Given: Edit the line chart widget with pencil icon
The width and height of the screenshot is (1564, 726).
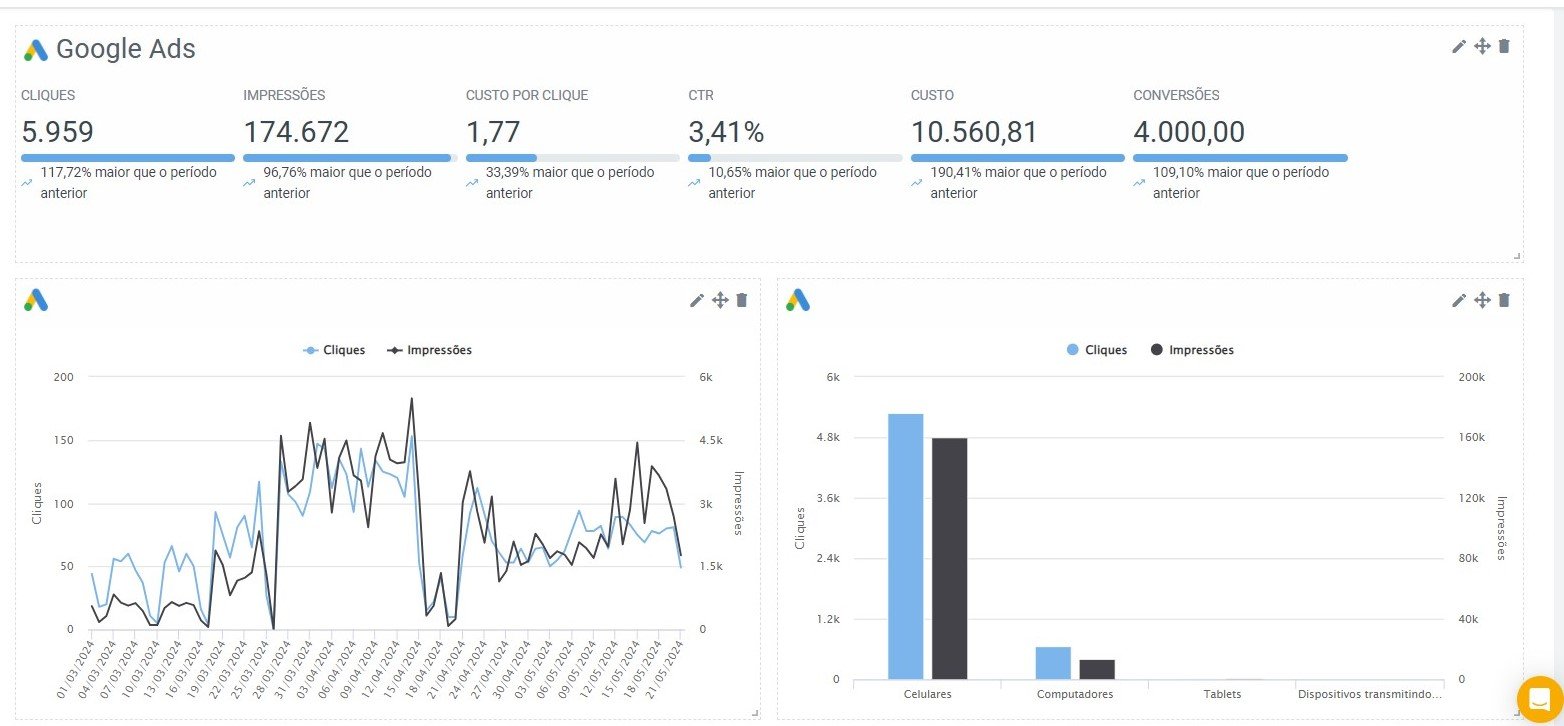Looking at the screenshot, I should 697,300.
